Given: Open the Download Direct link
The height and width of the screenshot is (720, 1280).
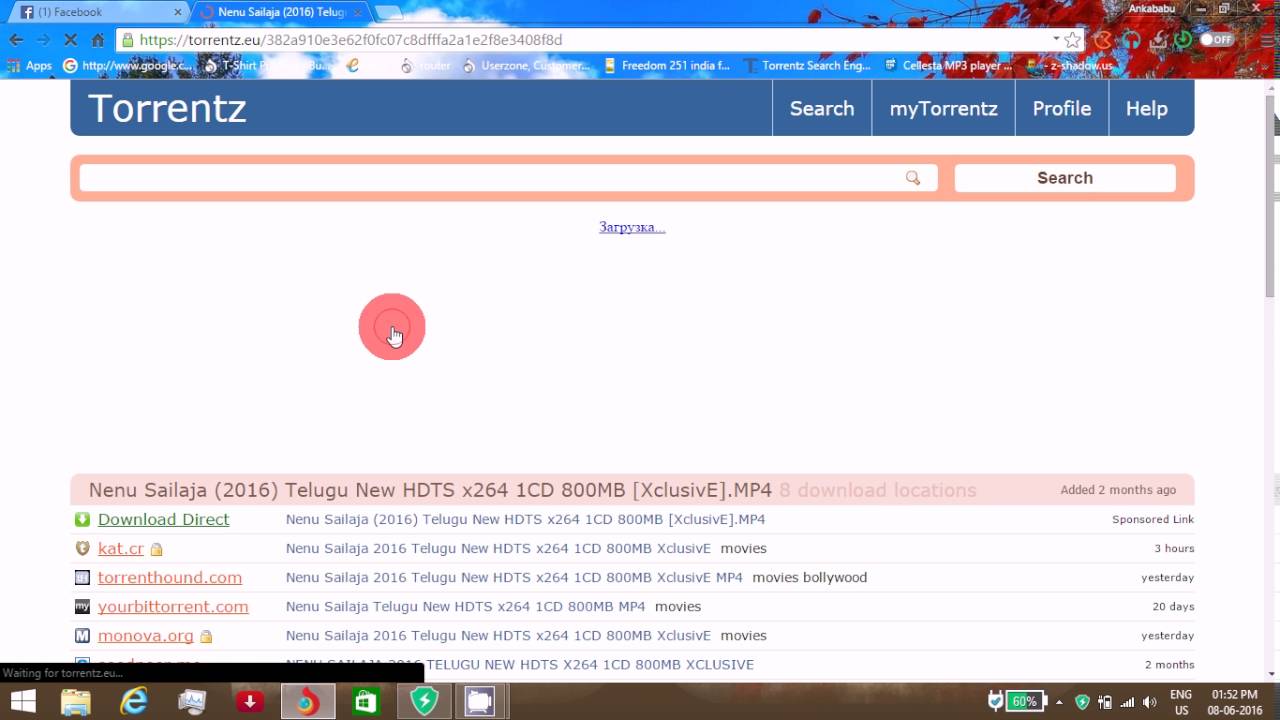Looking at the screenshot, I should click(164, 519).
